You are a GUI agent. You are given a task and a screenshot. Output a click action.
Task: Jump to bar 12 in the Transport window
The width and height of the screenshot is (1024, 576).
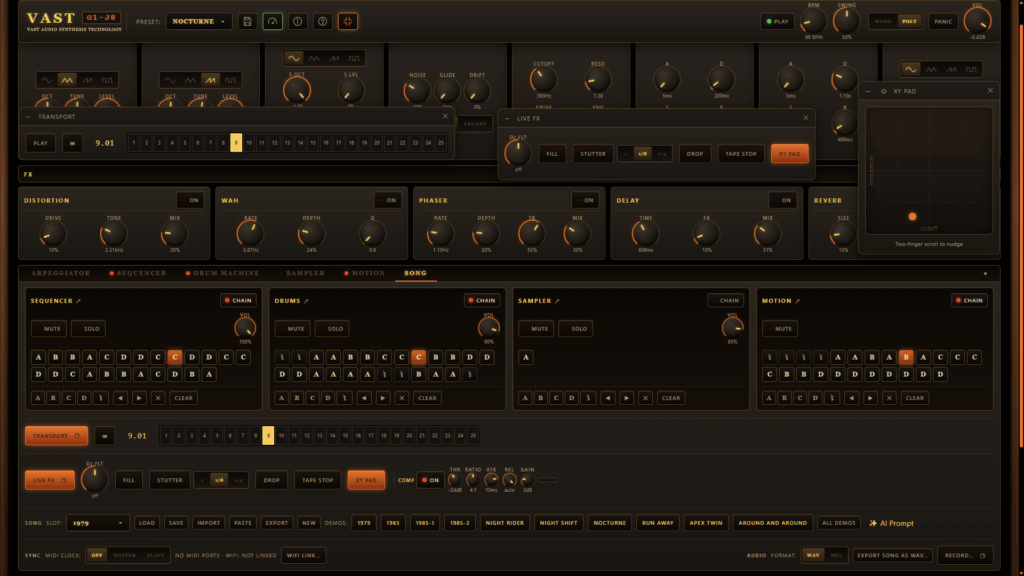click(274, 143)
